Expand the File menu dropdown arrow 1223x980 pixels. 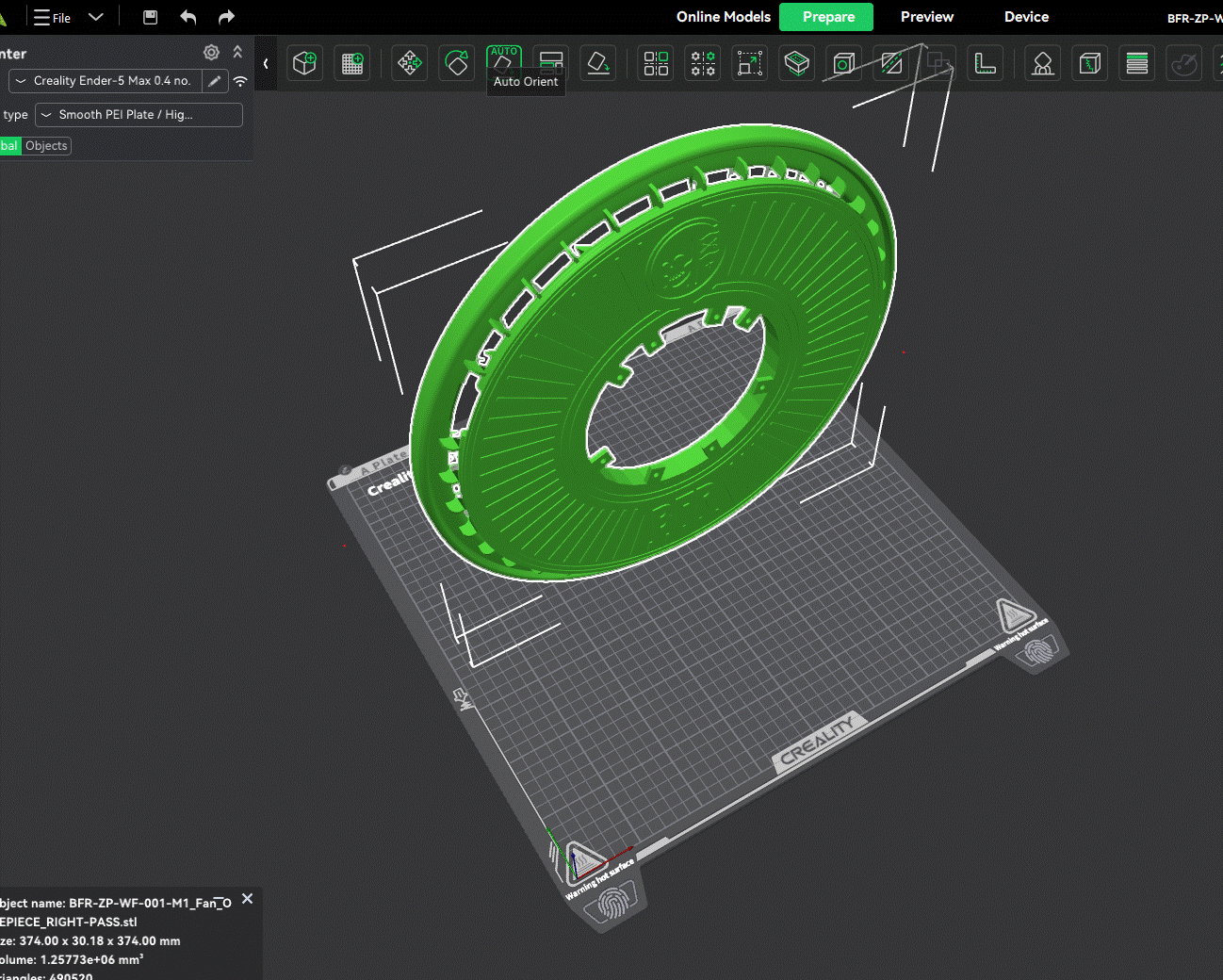click(x=95, y=17)
